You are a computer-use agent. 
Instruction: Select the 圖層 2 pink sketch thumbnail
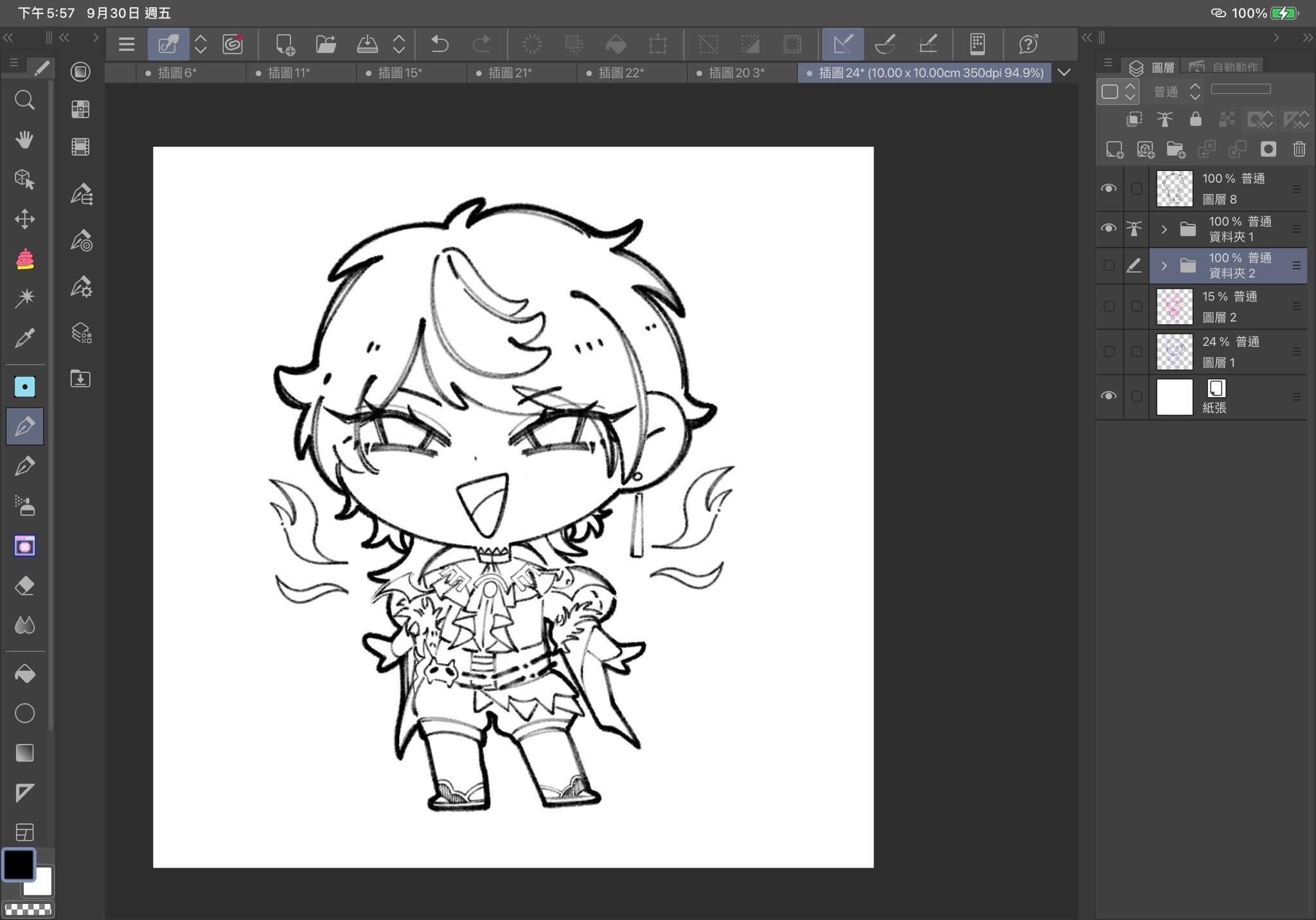click(1174, 306)
